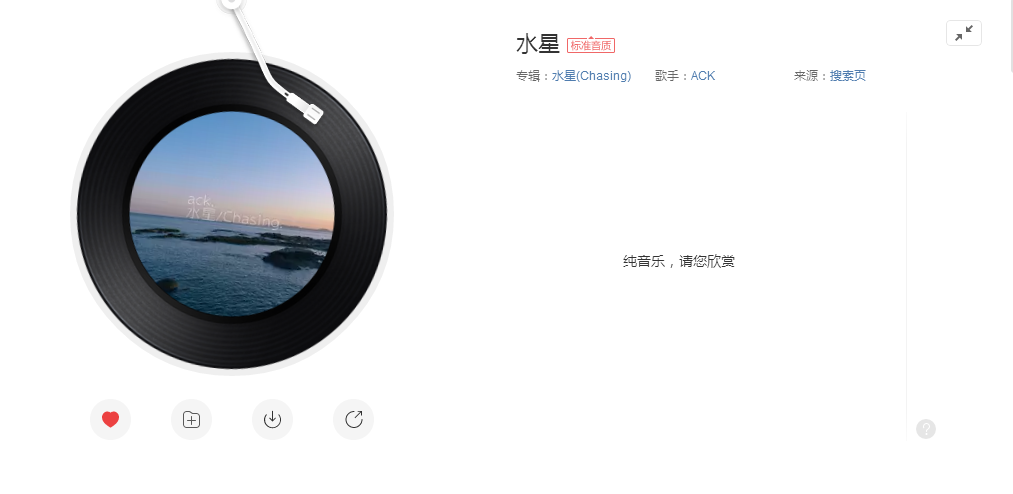Click the tonearm pivot at top
The width and height of the screenshot is (1013, 494).
pyautogui.click(x=231, y=3)
